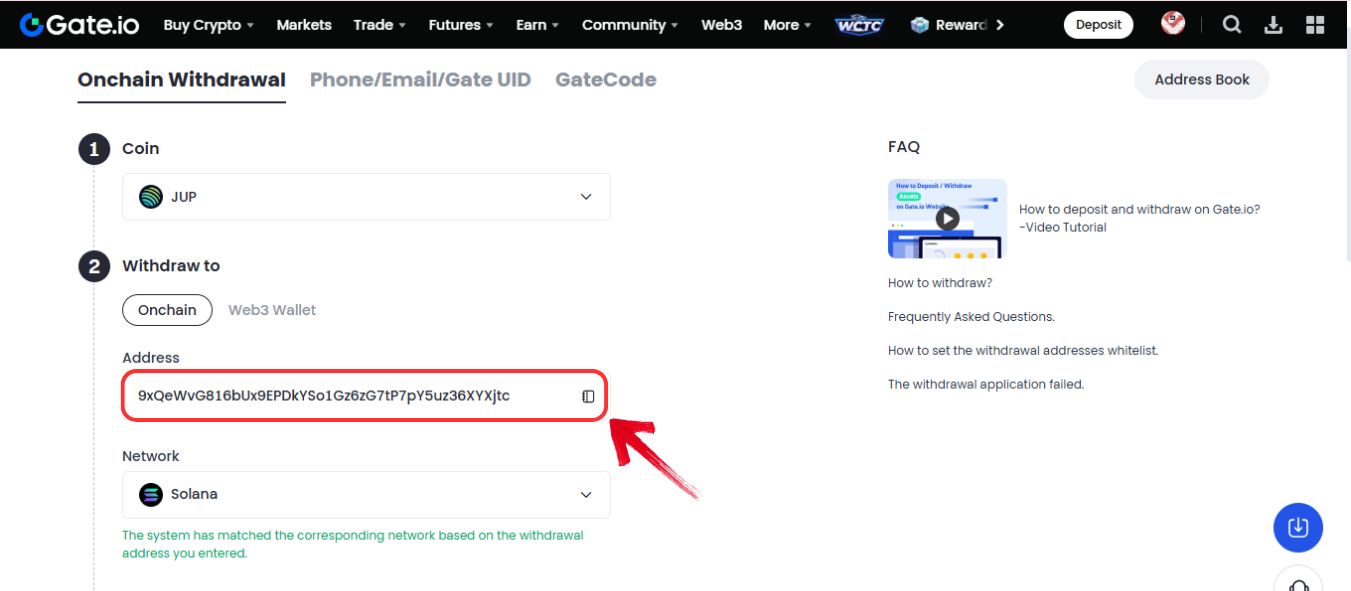Click the 'FAQ' heading text

click(x=904, y=147)
